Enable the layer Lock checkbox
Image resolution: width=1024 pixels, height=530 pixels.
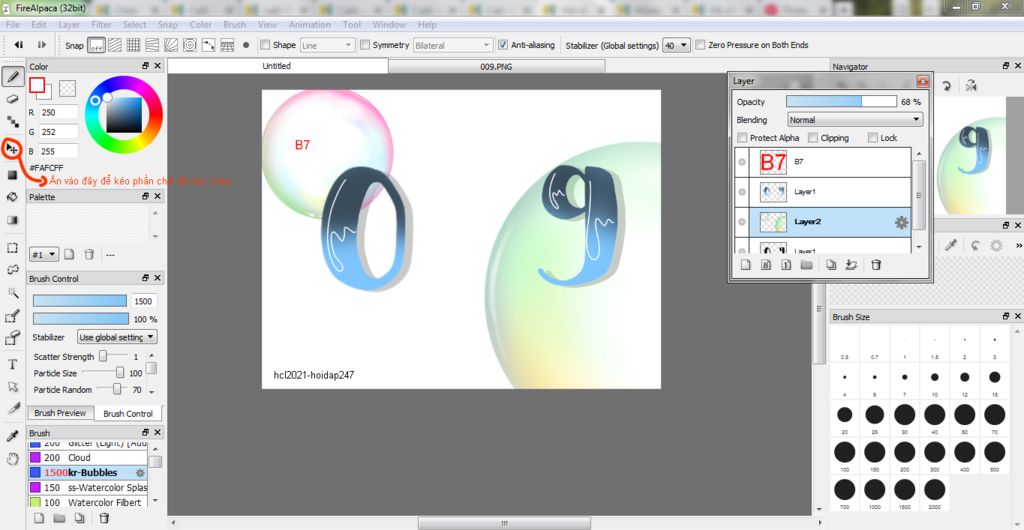tap(873, 138)
